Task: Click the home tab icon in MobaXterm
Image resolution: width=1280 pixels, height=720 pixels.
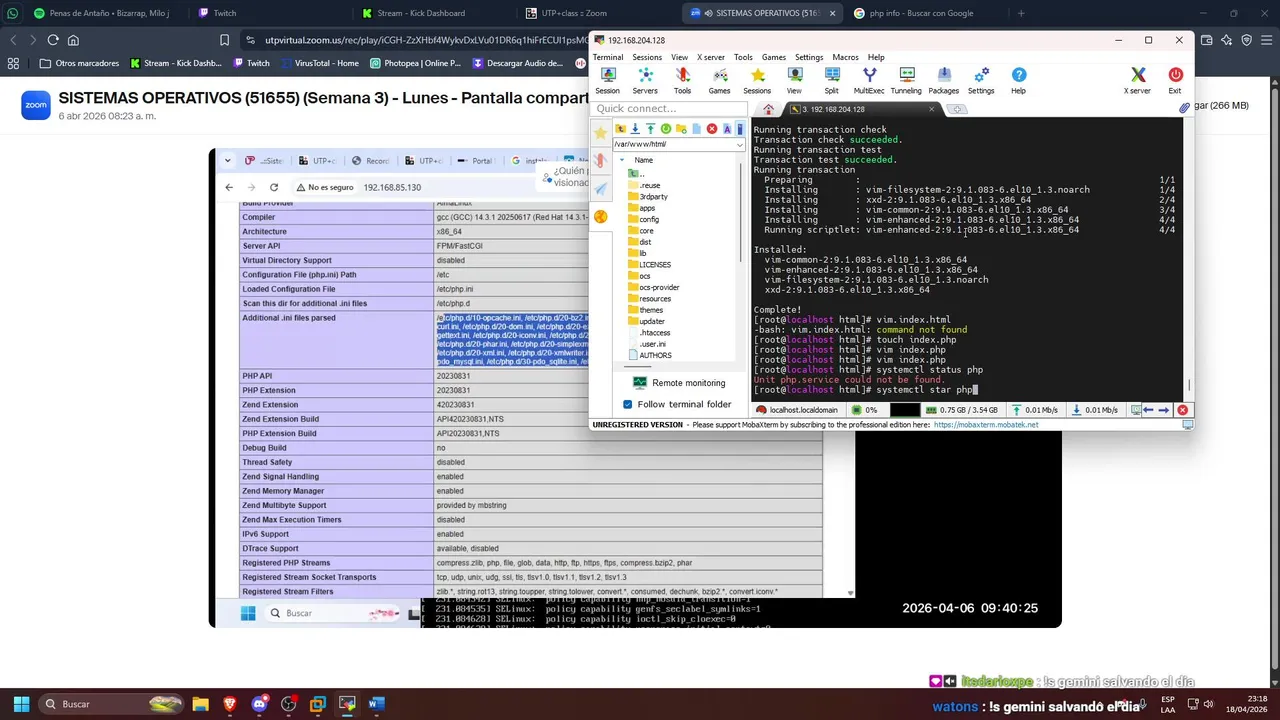Action: (x=768, y=109)
